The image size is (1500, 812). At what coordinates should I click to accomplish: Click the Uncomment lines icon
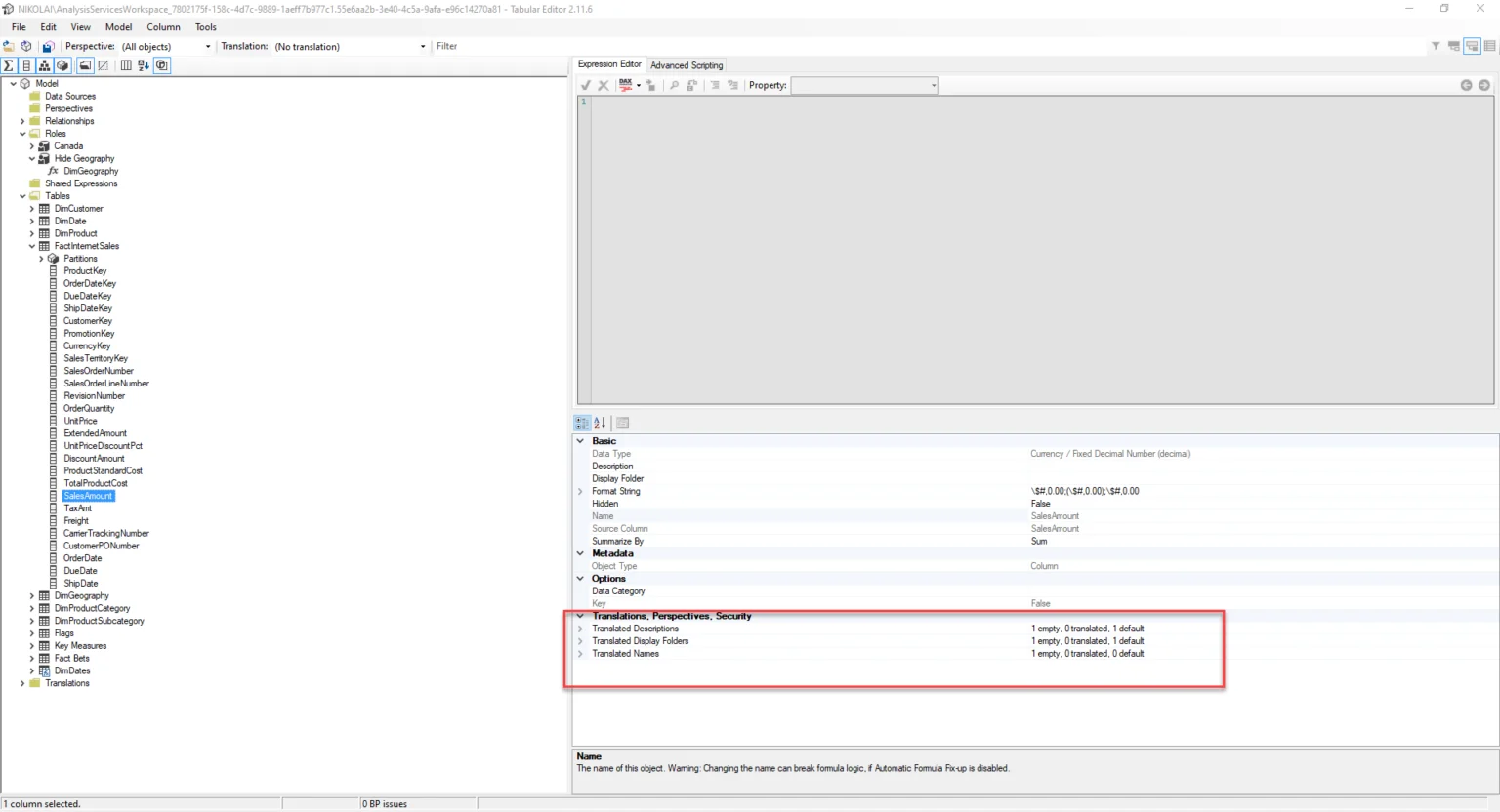tap(732, 85)
